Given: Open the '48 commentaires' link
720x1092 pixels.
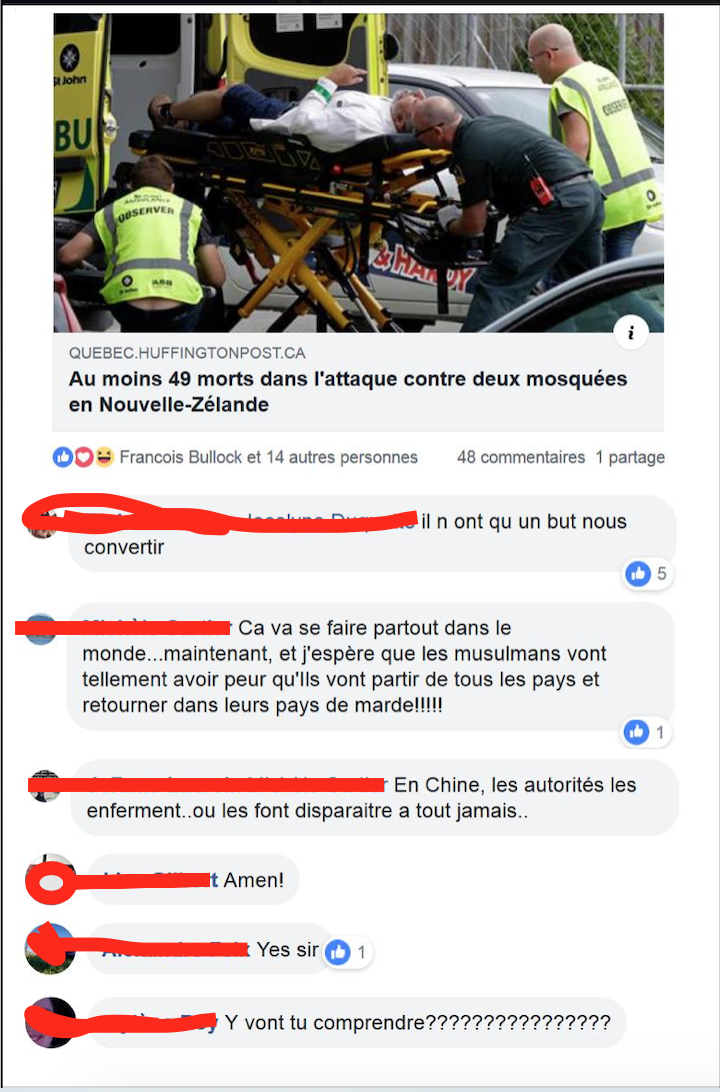Looking at the screenshot, I should tap(521, 458).
